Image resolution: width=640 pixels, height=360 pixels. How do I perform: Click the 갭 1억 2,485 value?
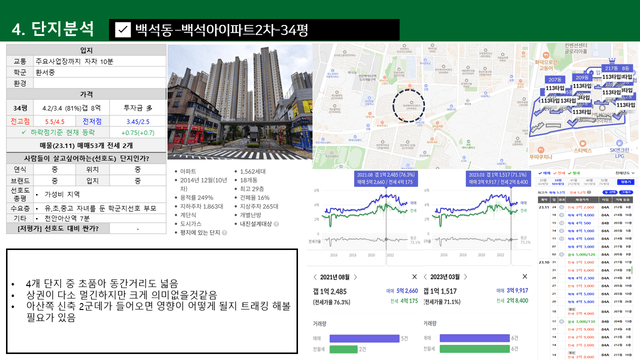(329, 291)
